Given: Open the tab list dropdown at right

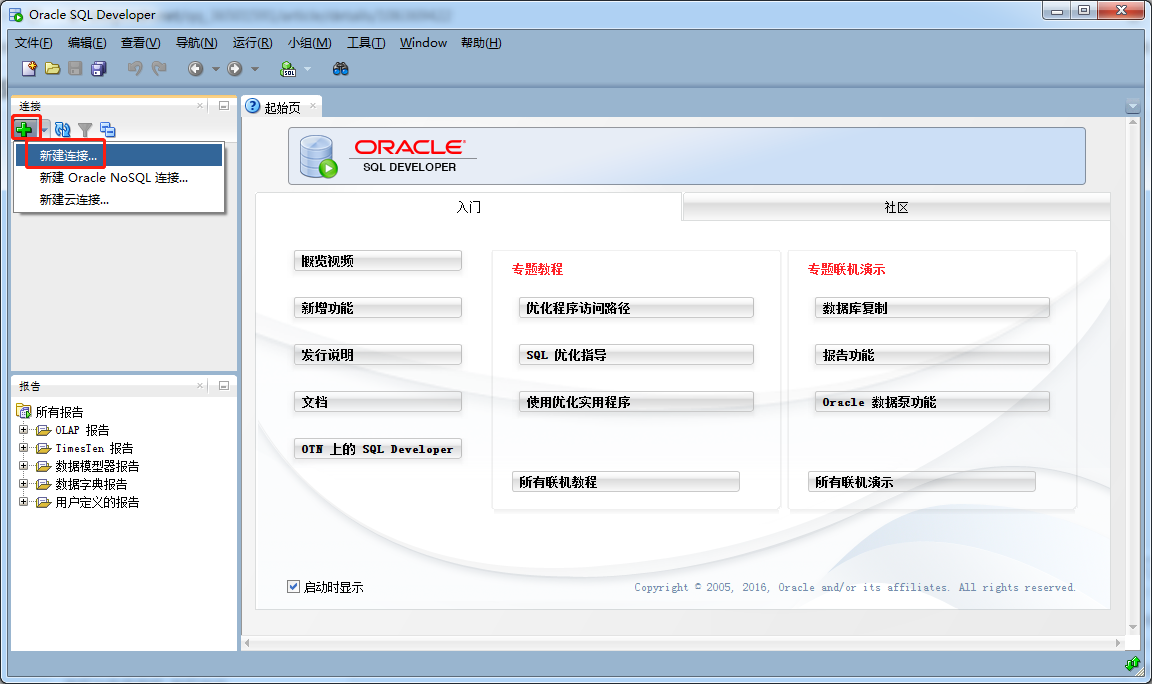Looking at the screenshot, I should [x=1132, y=107].
